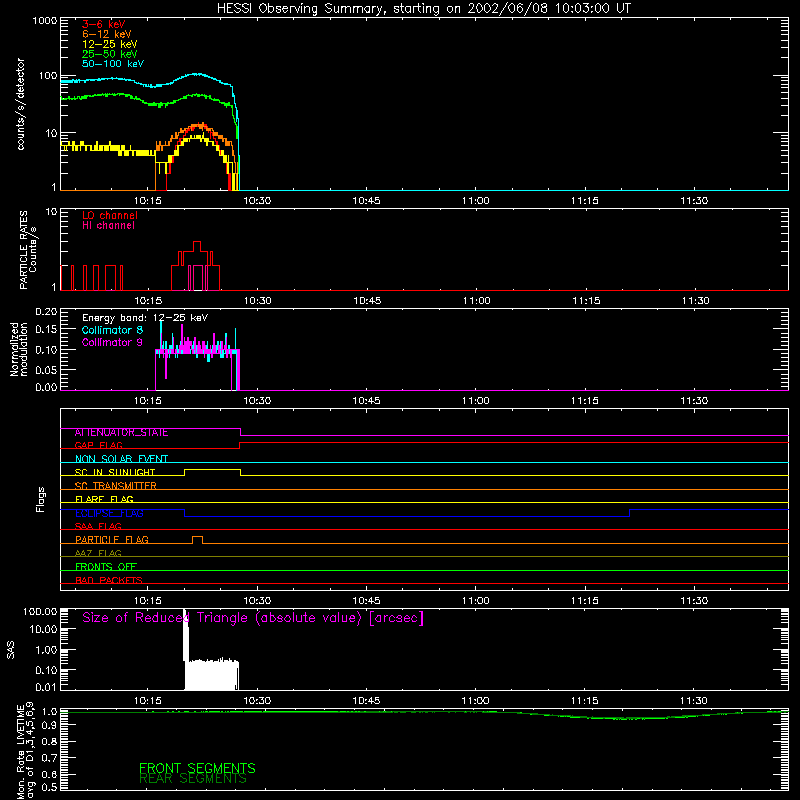Viewport: 800px width, 800px height.
Task: Select the cyan 50-100 keV legend entry
Action: point(113,64)
